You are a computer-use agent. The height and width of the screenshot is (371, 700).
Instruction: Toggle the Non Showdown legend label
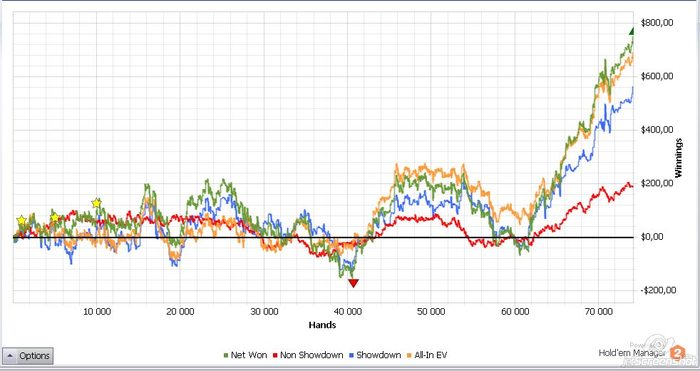pyautogui.click(x=312, y=355)
